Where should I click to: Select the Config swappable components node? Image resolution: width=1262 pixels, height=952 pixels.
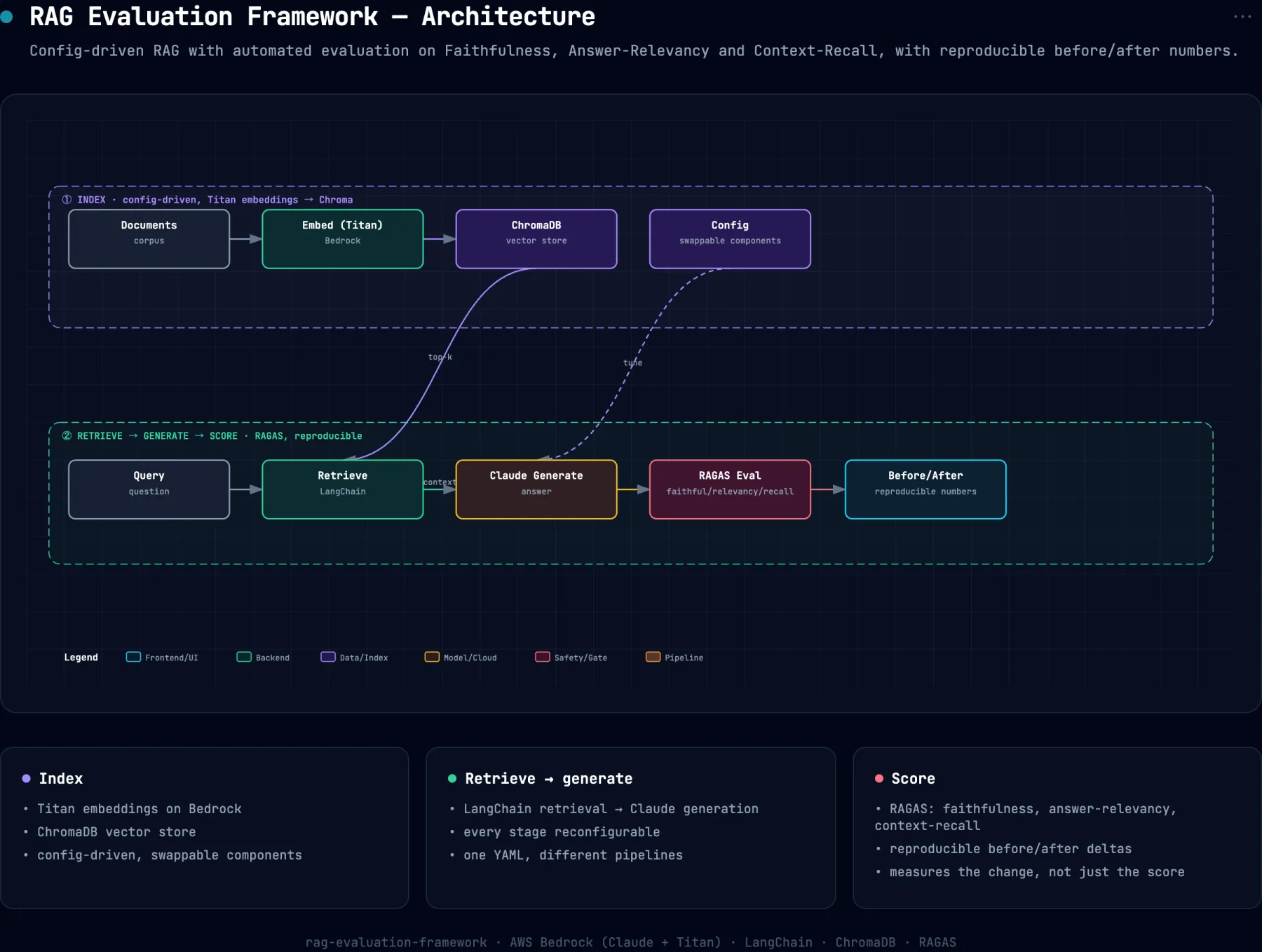pyautogui.click(x=730, y=239)
